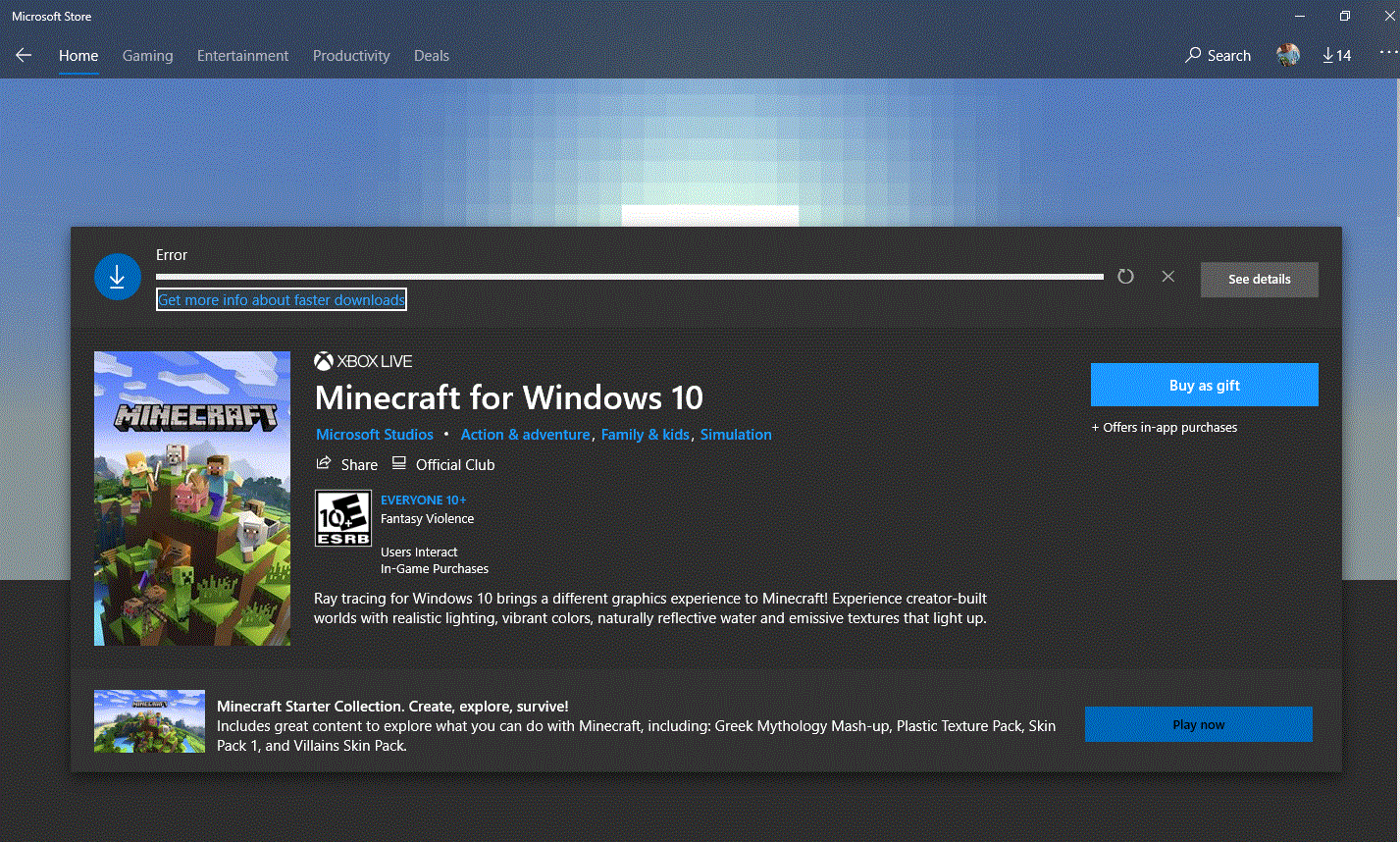Click the Users Interact text
The width and height of the screenshot is (1400, 842).
point(419,552)
